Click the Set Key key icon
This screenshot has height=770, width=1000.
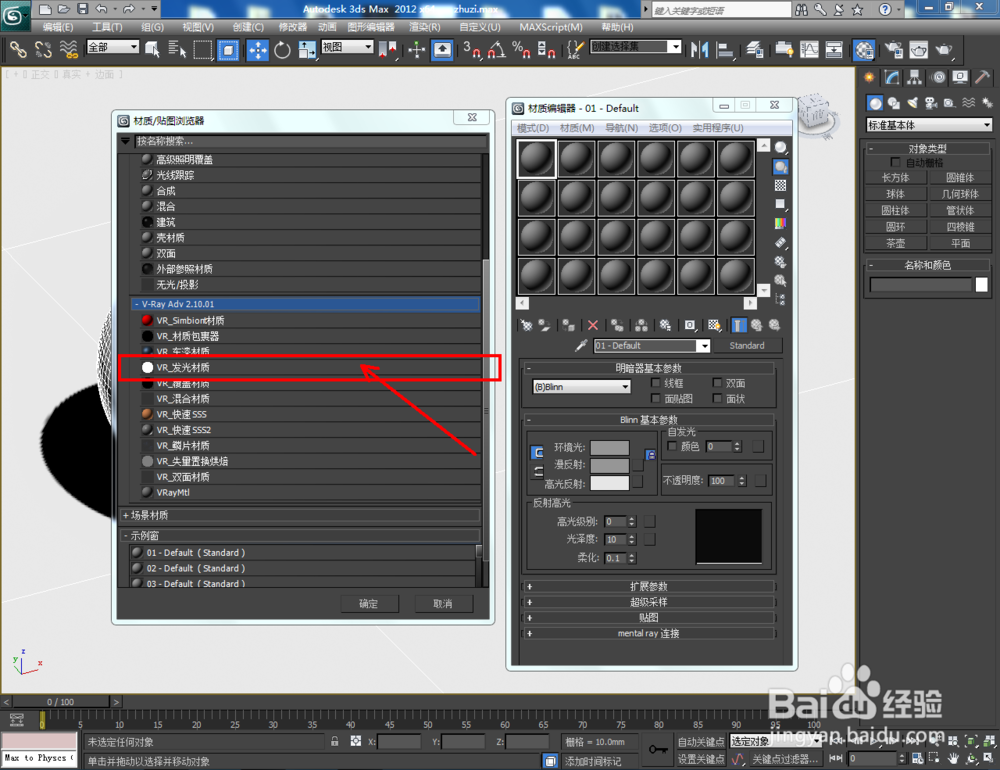point(658,749)
